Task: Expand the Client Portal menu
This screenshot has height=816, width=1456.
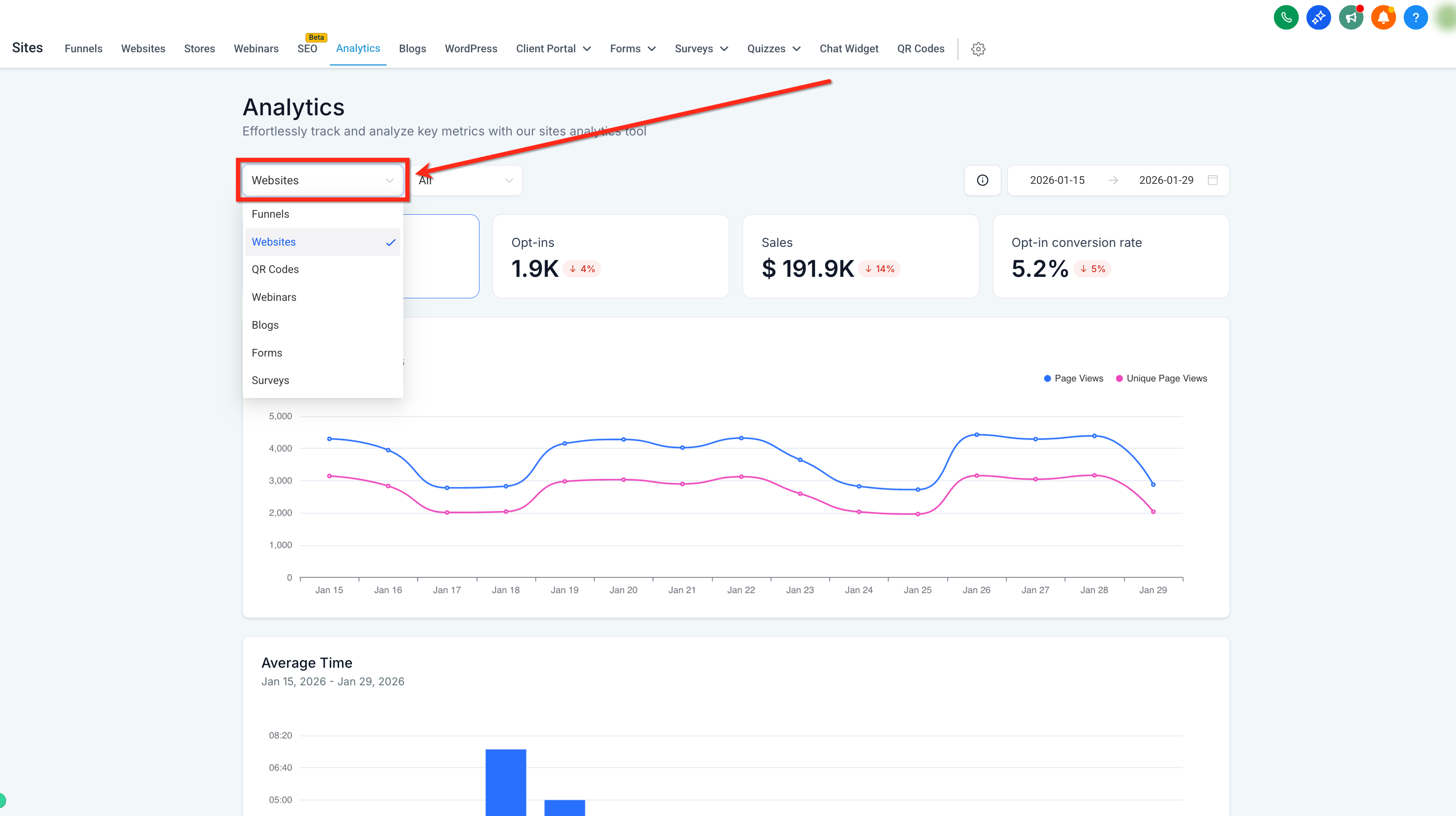Action: pyautogui.click(x=553, y=48)
